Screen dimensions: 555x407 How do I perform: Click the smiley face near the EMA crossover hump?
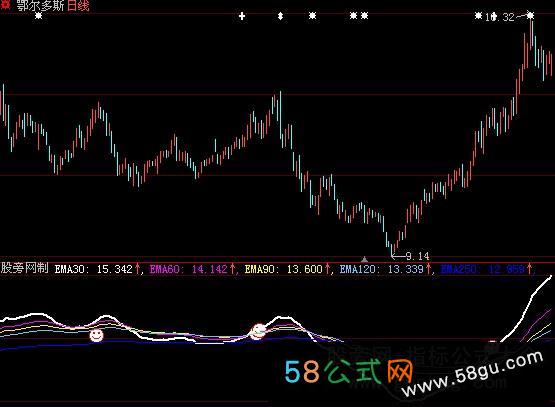[258, 331]
